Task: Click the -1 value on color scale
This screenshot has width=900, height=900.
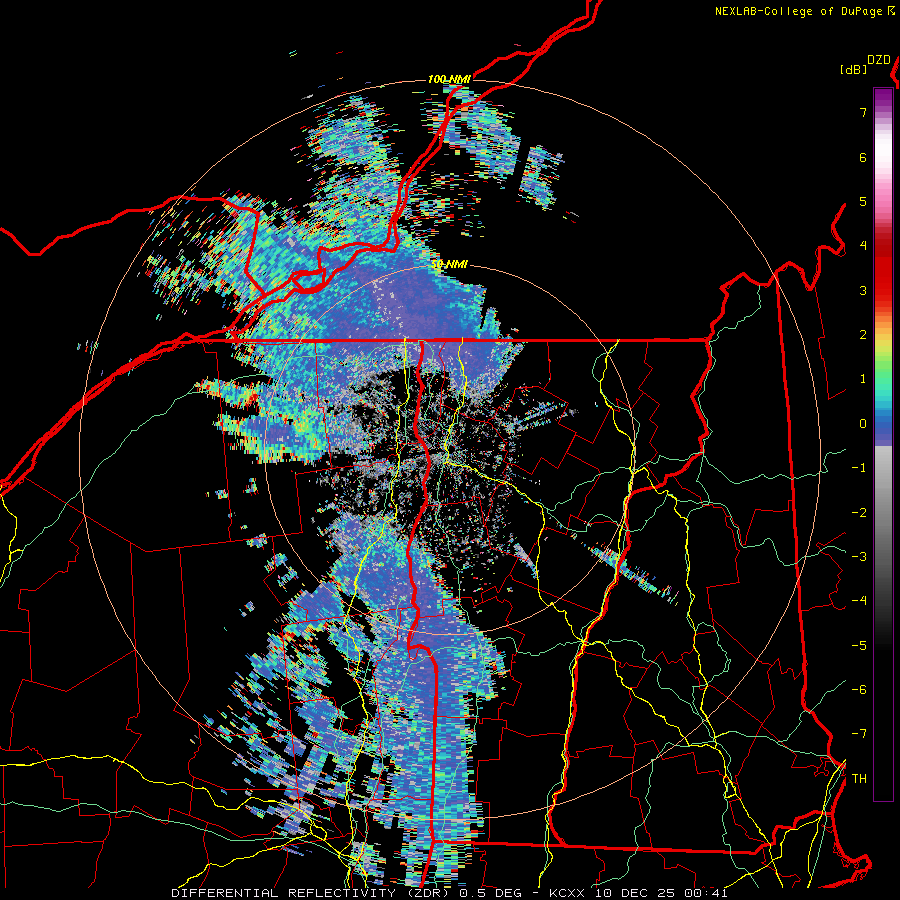Action: (859, 468)
